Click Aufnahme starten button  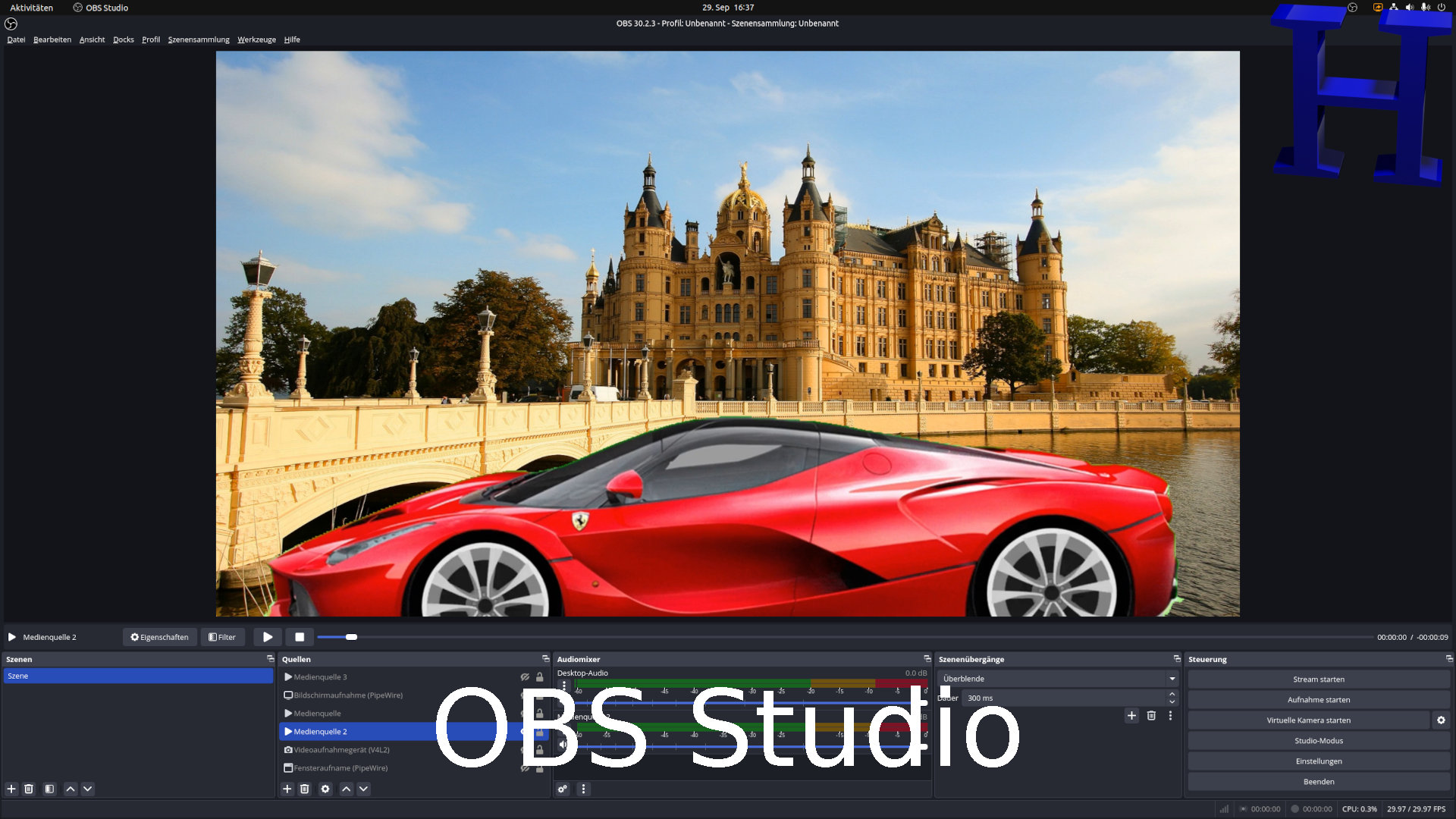tap(1319, 700)
